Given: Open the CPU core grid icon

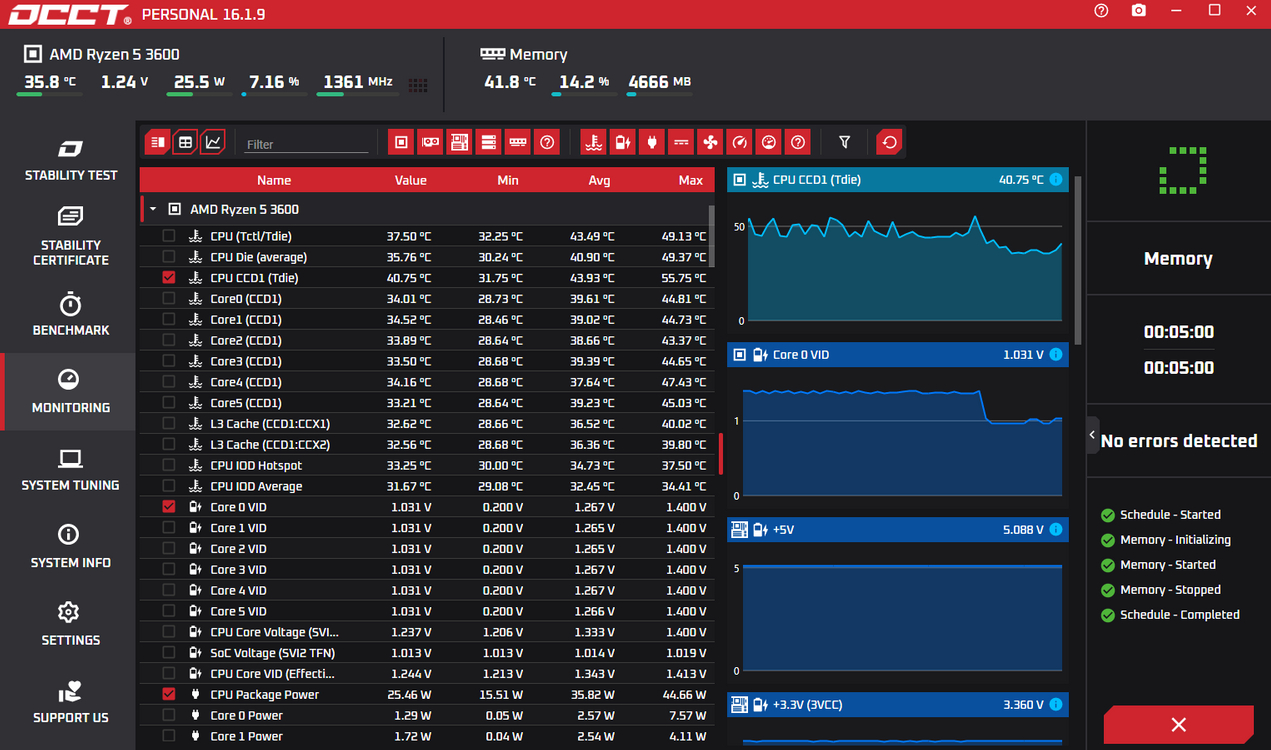Looking at the screenshot, I should point(418,85).
